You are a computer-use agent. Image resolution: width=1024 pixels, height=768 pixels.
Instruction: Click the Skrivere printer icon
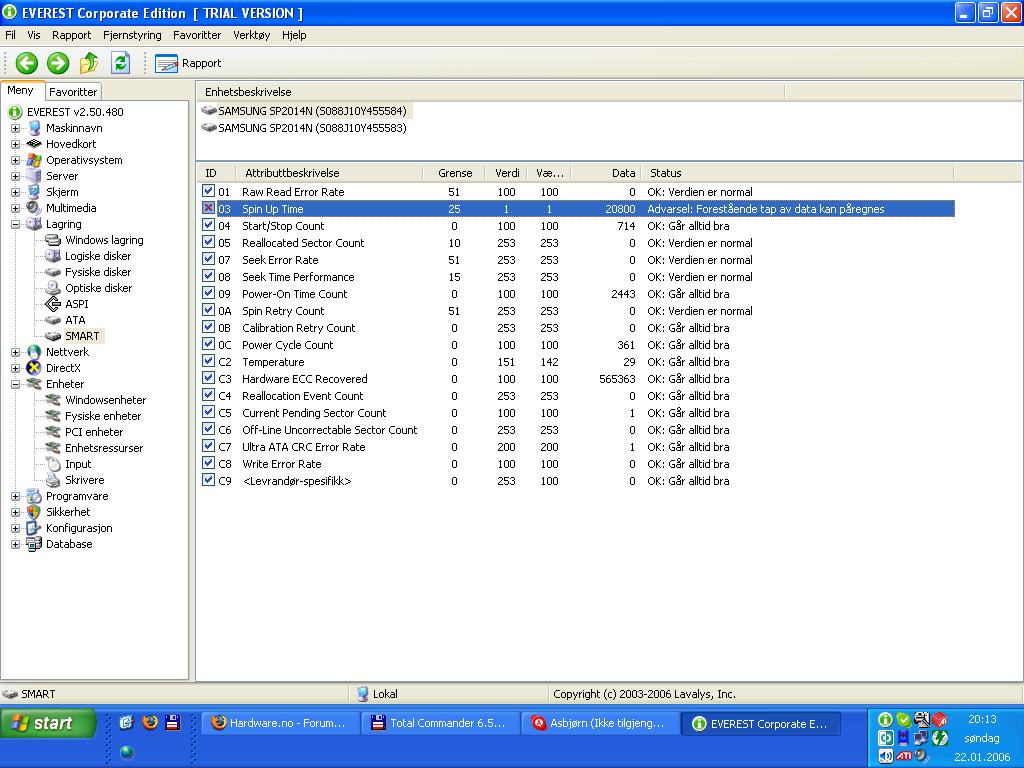(53, 480)
